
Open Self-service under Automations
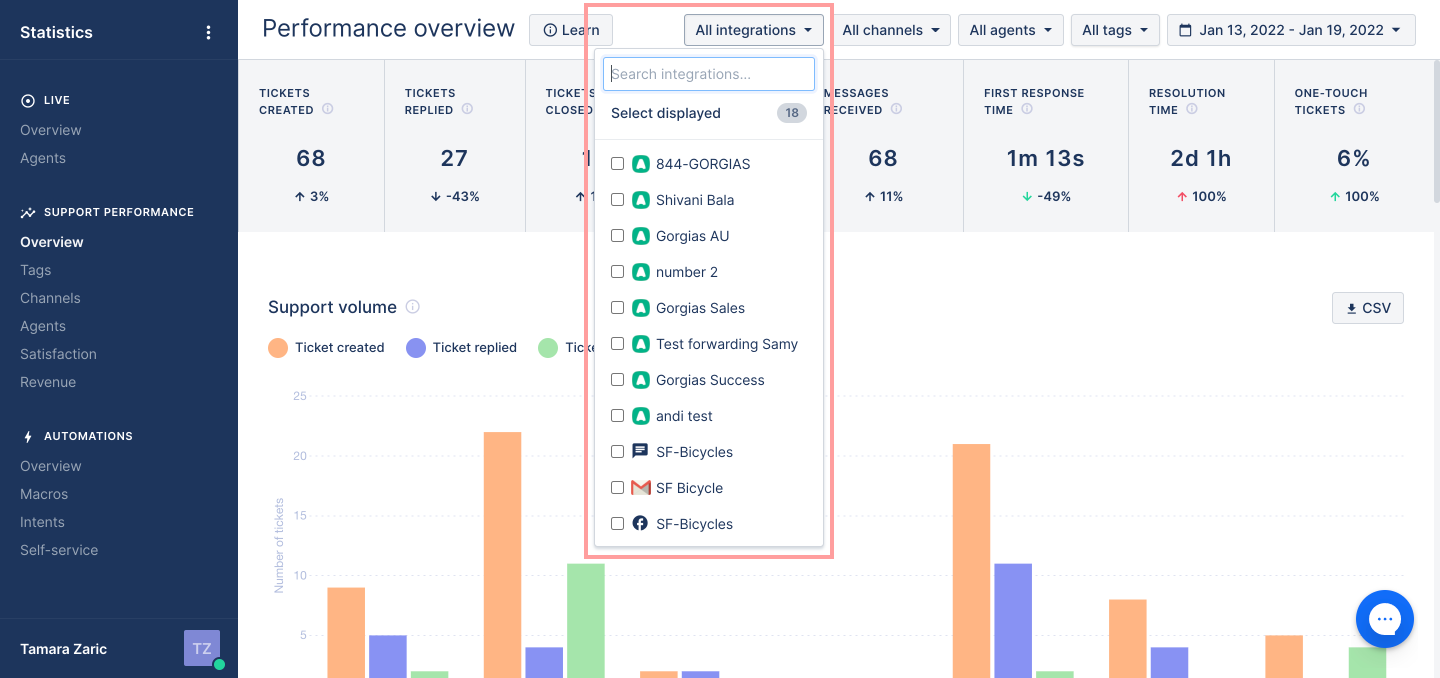[59, 550]
